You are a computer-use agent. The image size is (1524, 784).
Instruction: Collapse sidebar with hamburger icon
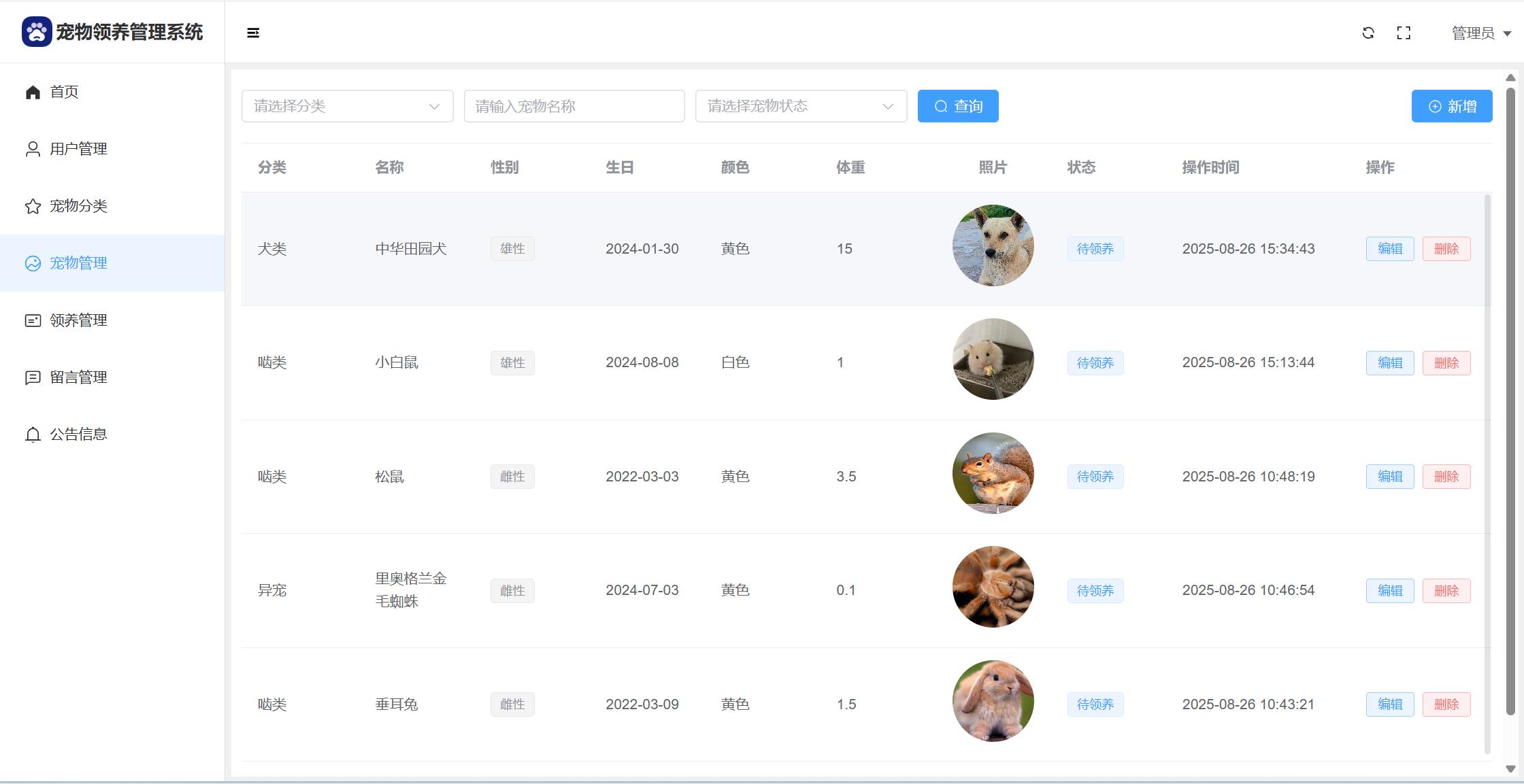click(253, 33)
